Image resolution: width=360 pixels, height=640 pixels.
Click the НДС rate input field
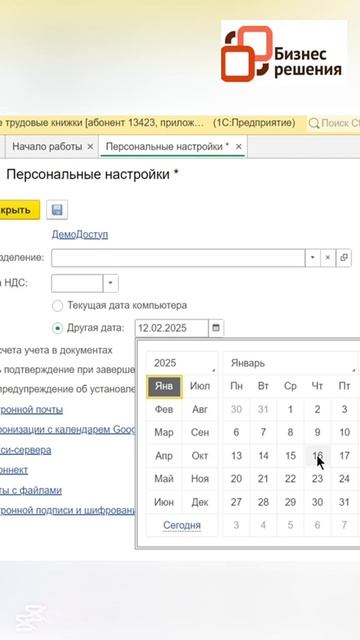[77, 283]
